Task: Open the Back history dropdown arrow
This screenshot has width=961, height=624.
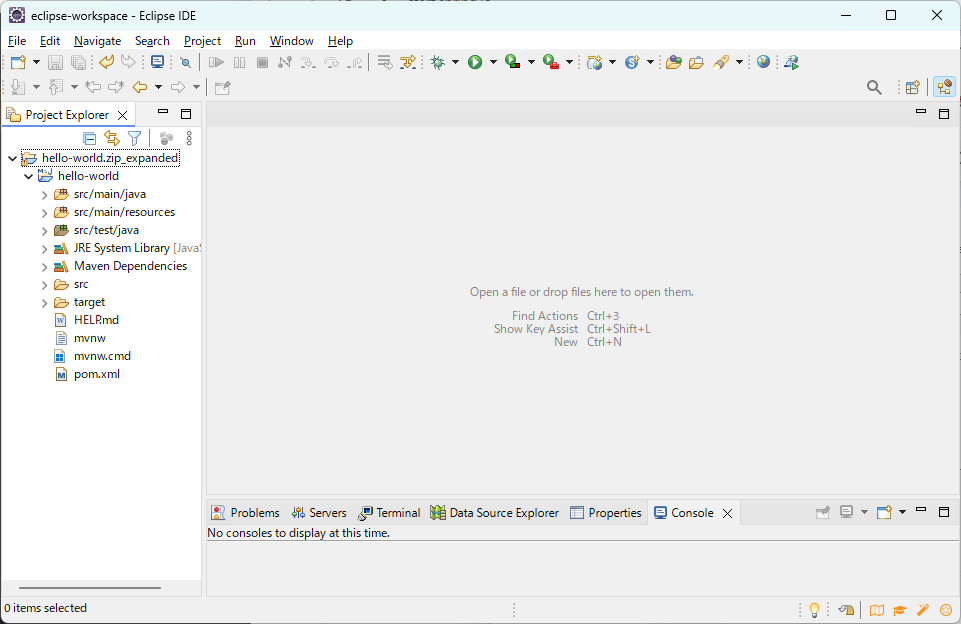Action: tap(158, 87)
